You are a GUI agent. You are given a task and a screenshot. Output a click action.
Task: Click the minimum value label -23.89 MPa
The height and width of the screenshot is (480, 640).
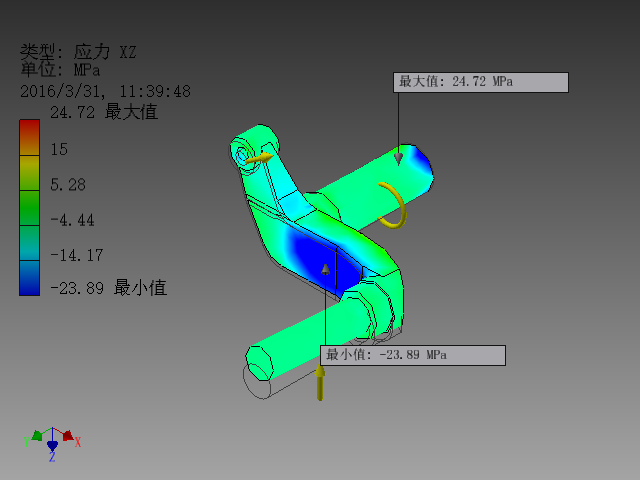click(413, 355)
